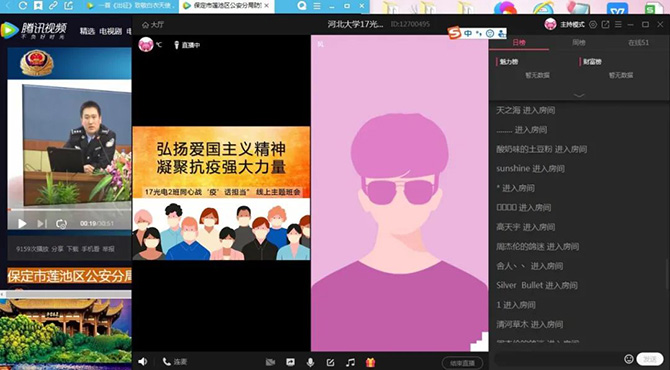
Task: Open the three-line menu in the live room title bar
Action: (x=618, y=25)
